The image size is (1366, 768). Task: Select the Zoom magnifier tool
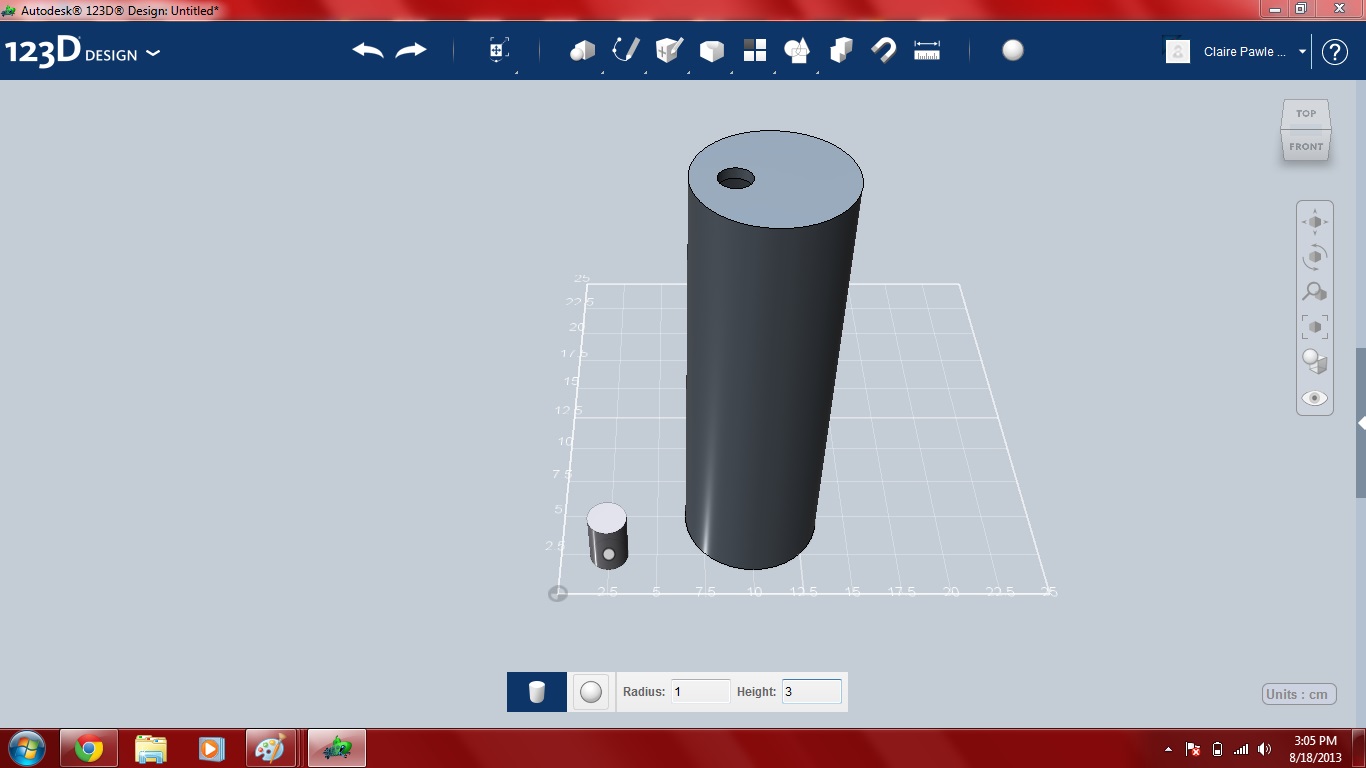coord(1314,292)
